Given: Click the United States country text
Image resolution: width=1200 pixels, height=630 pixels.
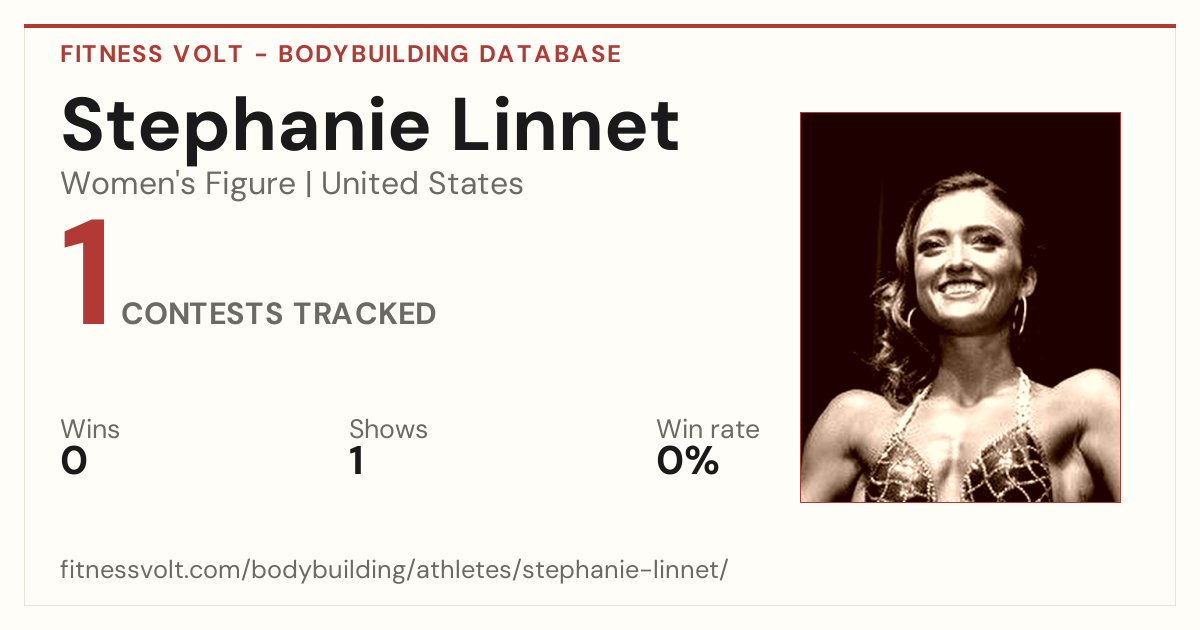Looking at the screenshot, I should pos(422,184).
